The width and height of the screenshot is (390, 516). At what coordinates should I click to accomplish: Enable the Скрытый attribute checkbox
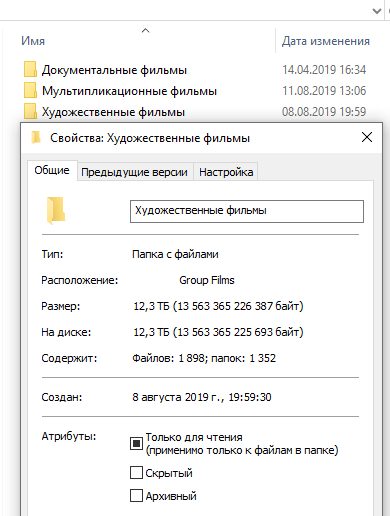coord(136,473)
